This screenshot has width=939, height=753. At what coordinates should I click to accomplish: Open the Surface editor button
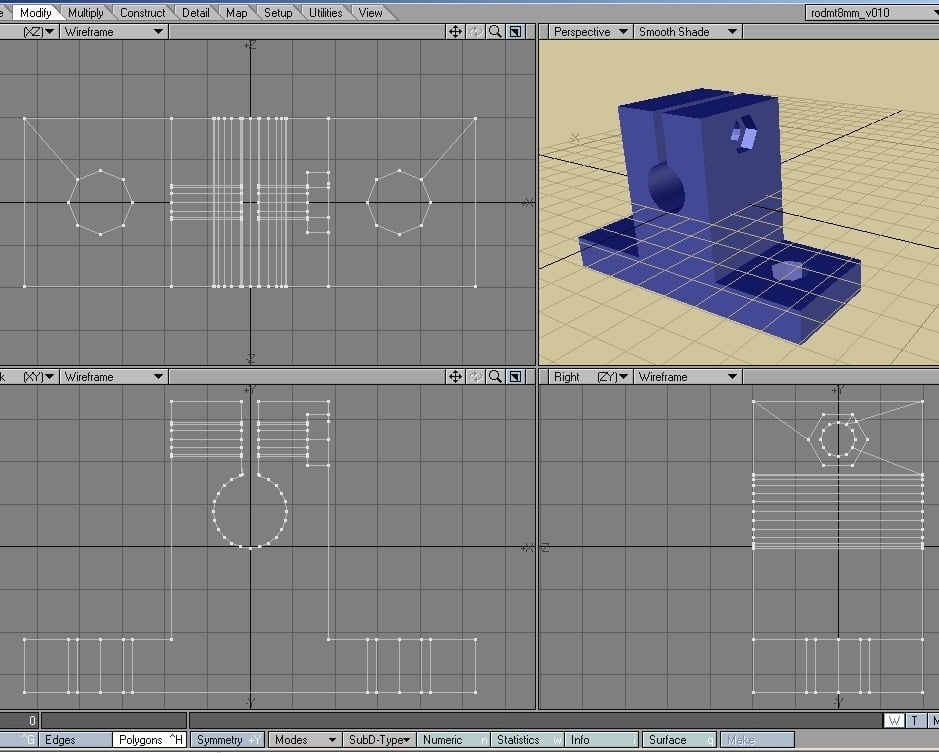(x=679, y=740)
